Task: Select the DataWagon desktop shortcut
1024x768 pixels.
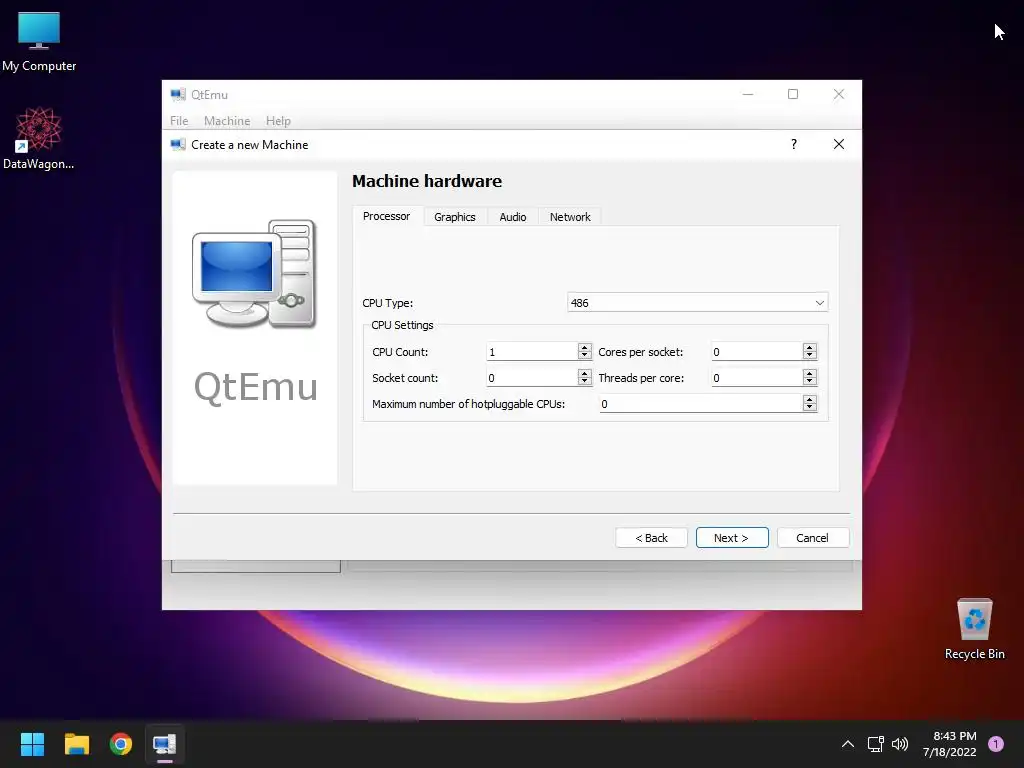Action: pos(39,138)
